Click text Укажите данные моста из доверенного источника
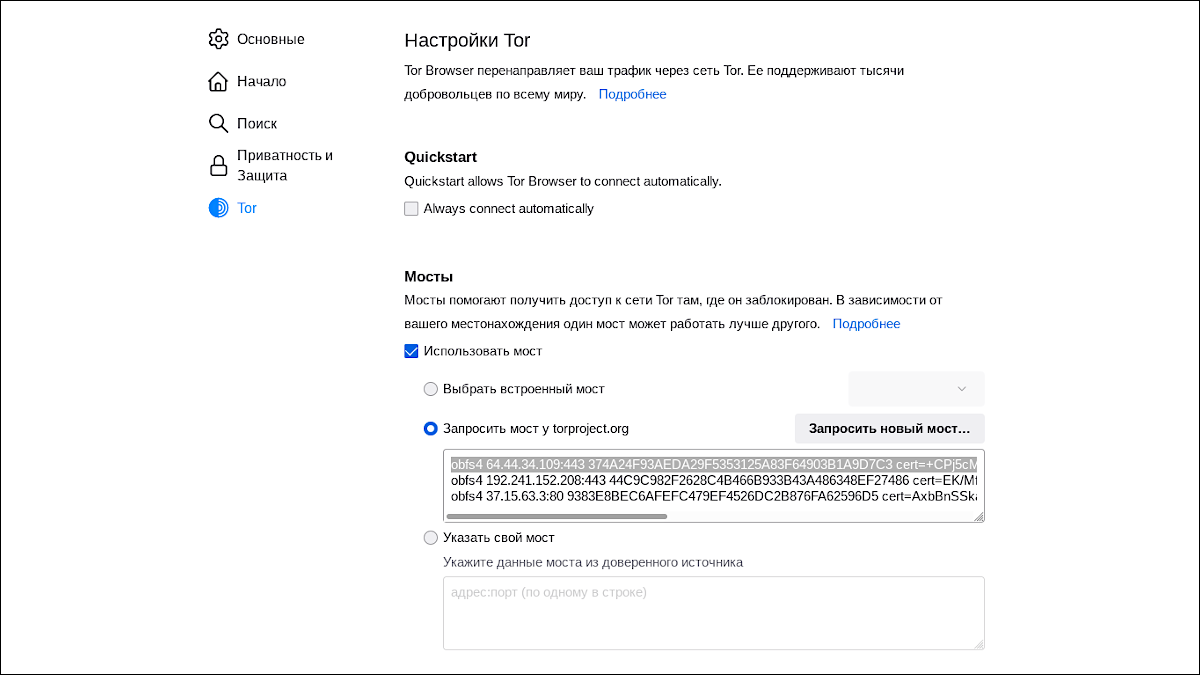 point(593,562)
